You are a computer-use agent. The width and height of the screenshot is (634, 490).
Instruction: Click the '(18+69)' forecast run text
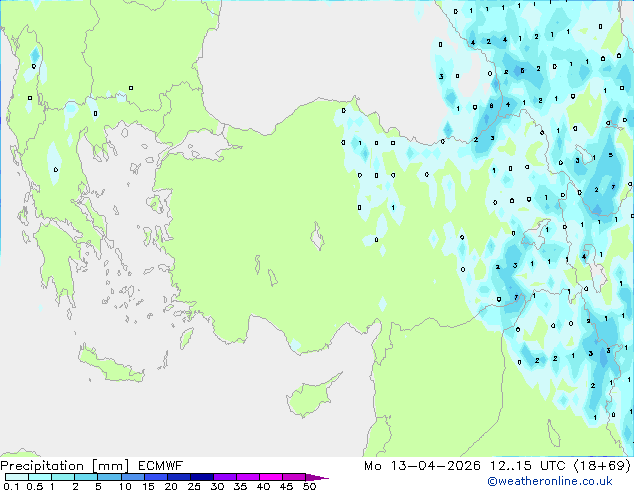coord(602,466)
